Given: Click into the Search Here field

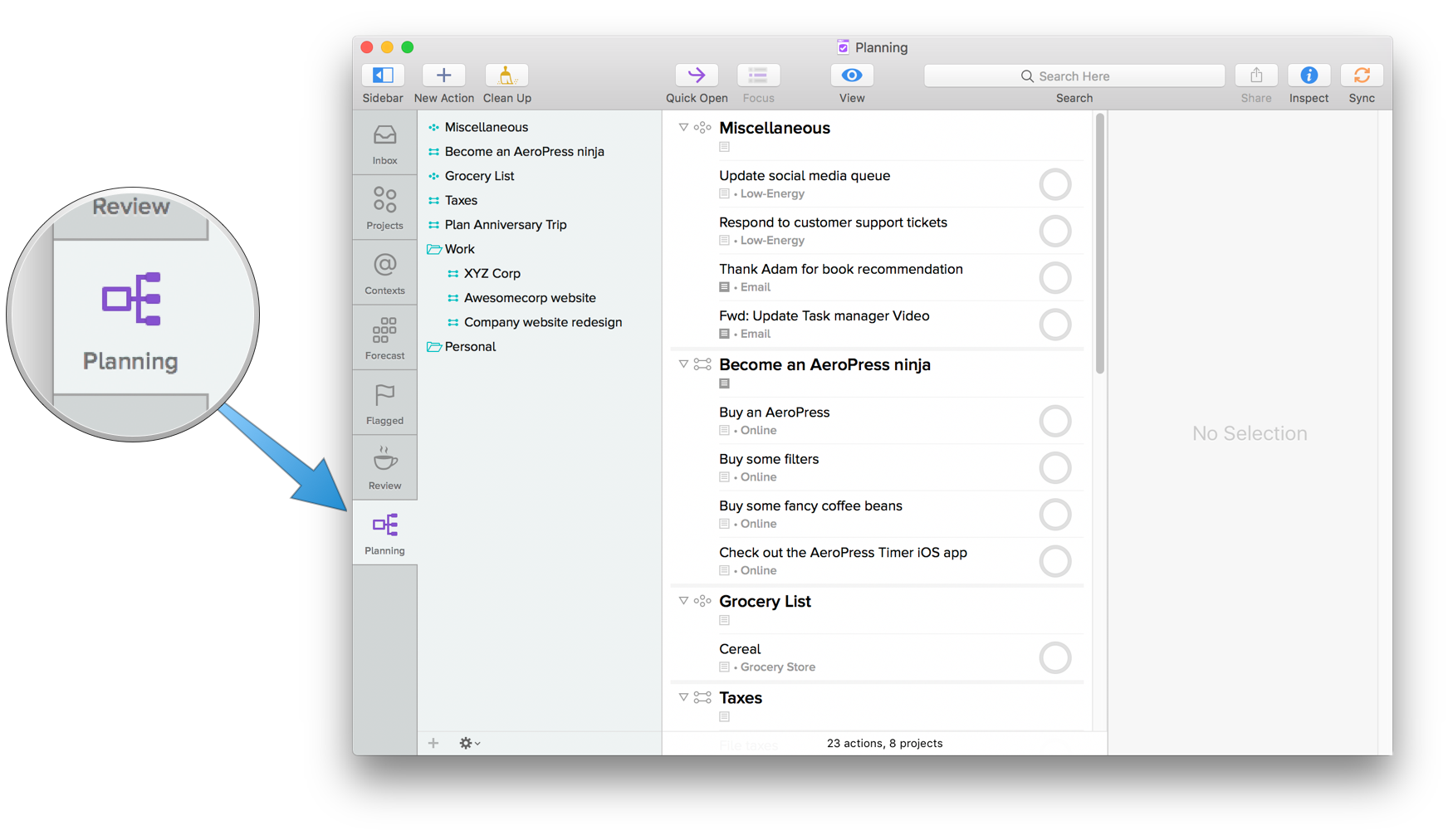Looking at the screenshot, I should [x=1074, y=76].
